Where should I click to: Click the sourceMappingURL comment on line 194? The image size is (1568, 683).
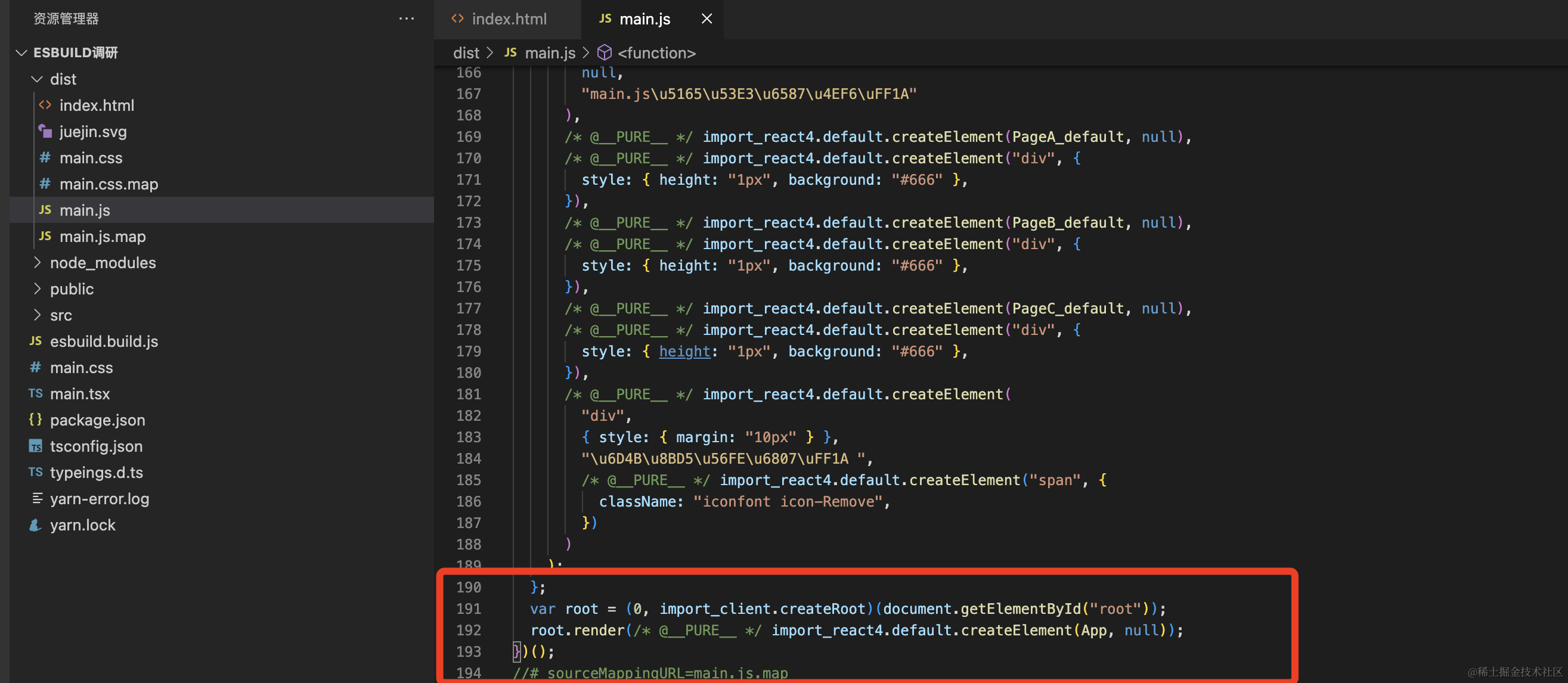click(650, 673)
